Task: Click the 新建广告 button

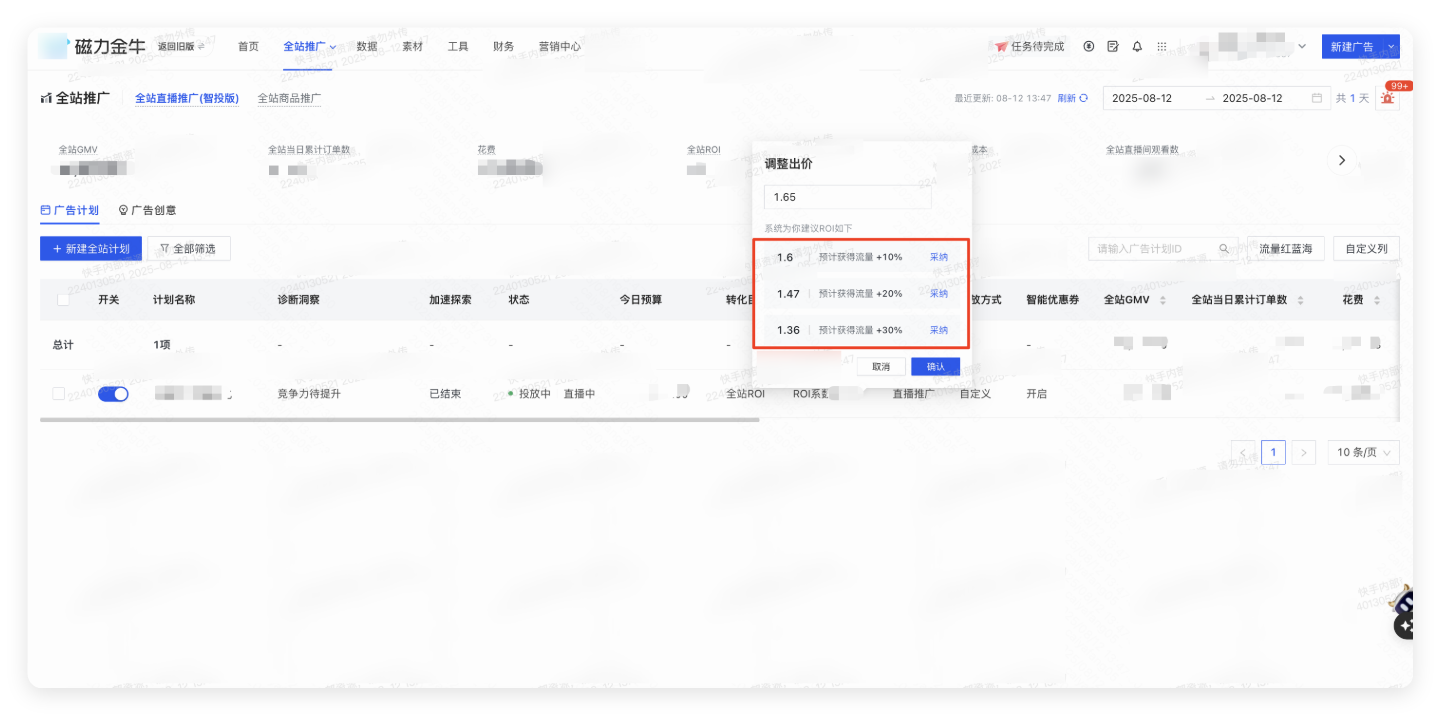Action: (x=1353, y=47)
